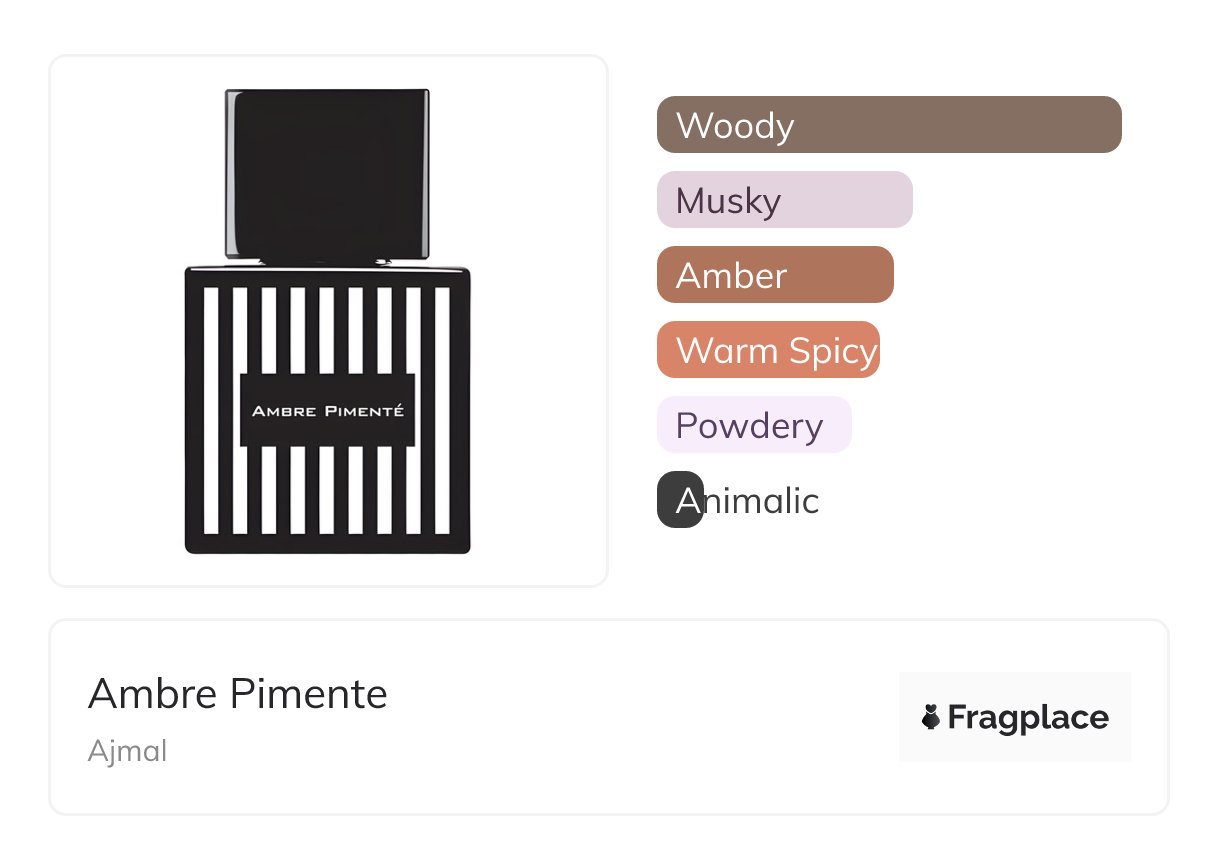The image size is (1218, 864).
Task: Click the 'nimalic' text beside the dark swatch
Action: click(x=761, y=500)
